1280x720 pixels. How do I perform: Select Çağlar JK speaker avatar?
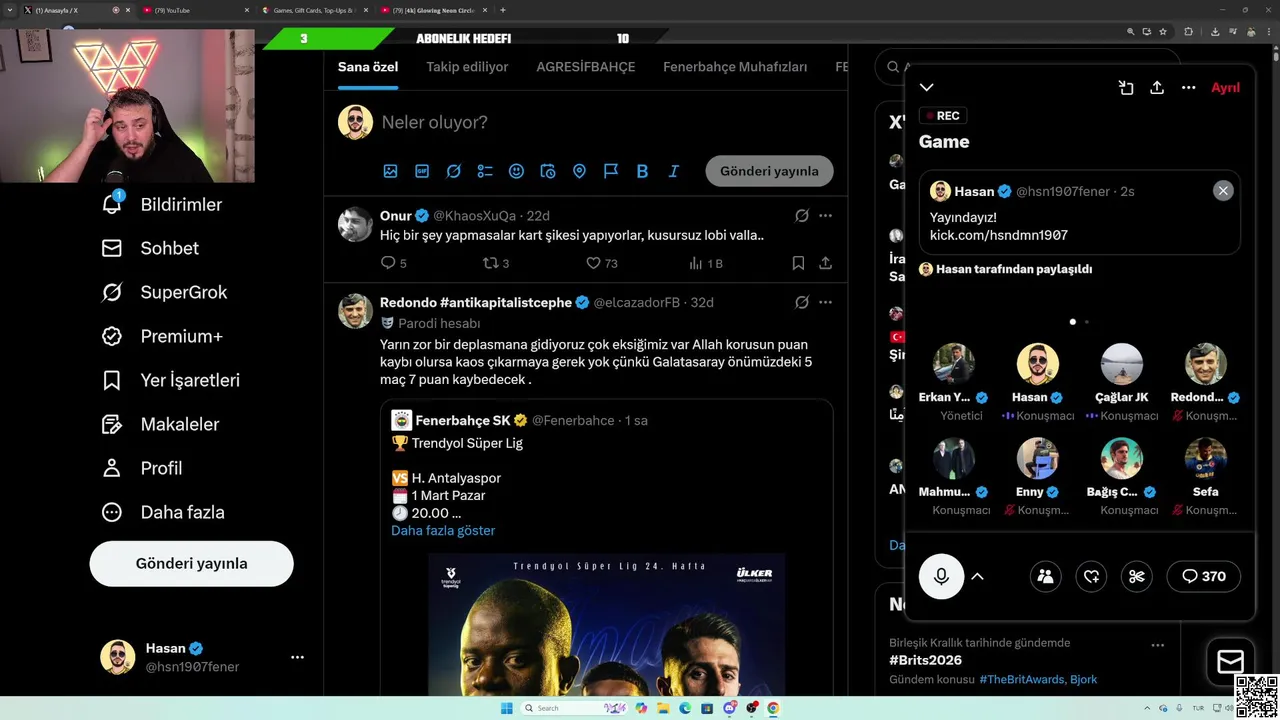pos(1121,364)
